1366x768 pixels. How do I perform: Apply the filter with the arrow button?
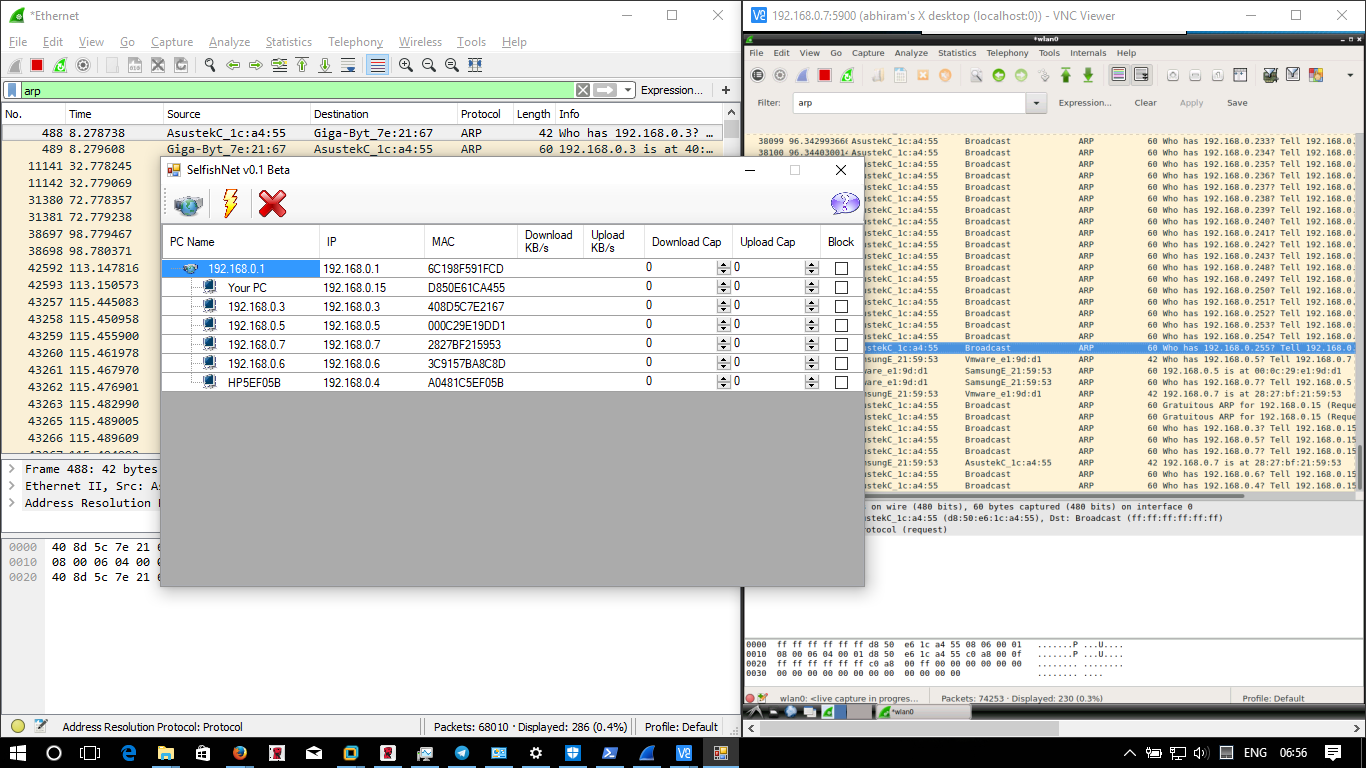605,90
